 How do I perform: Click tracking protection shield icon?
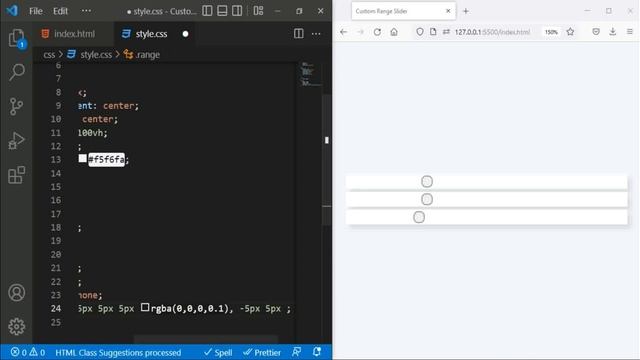(x=420, y=32)
